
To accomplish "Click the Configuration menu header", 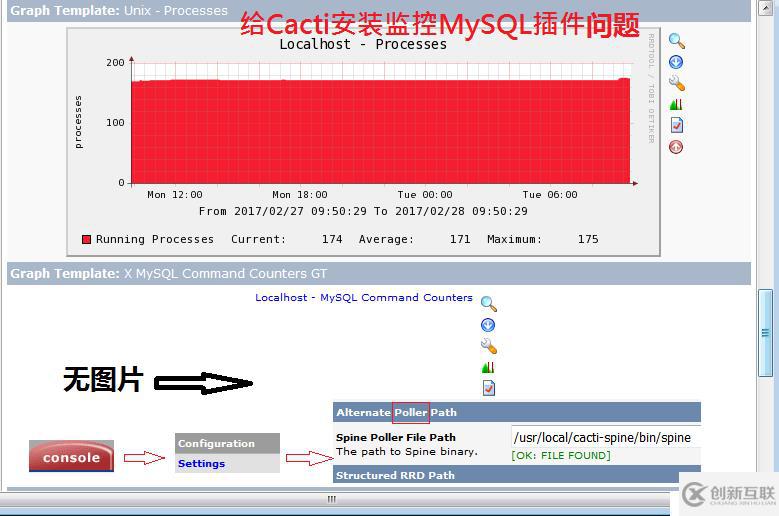I will tap(227, 443).
